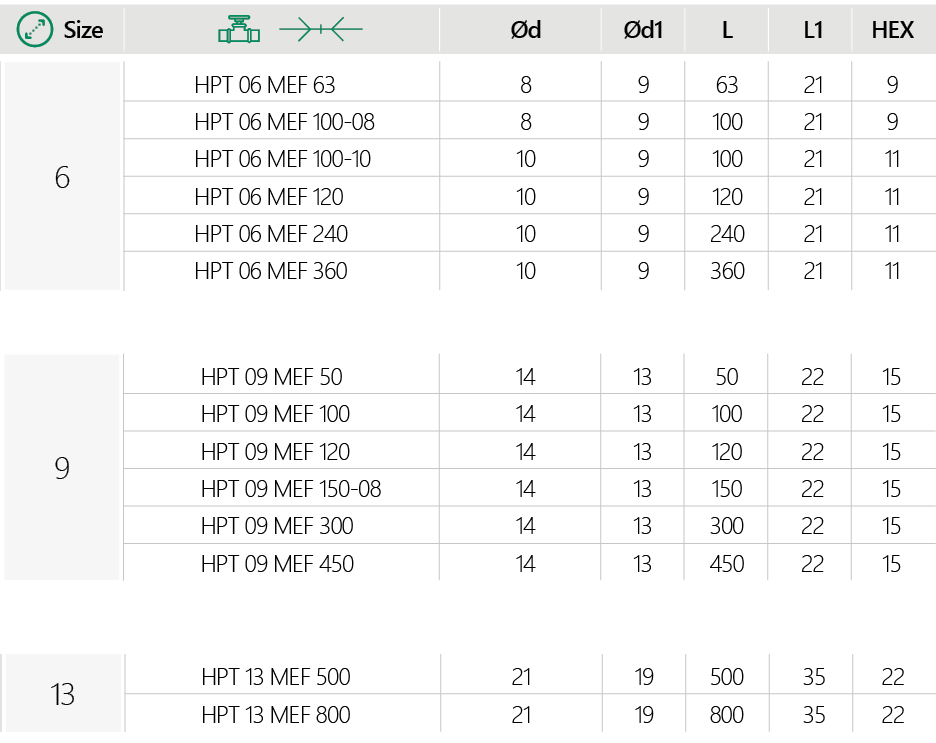
Task: Click the L1 column header
Action: 813,30
